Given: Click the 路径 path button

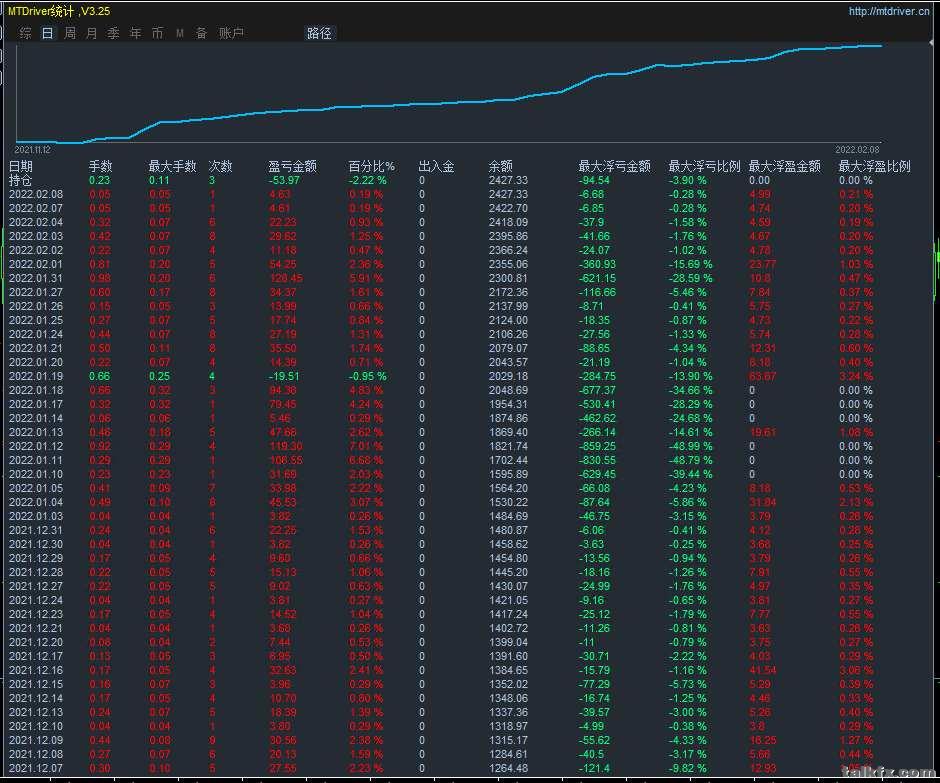Looking at the screenshot, I should (319, 33).
